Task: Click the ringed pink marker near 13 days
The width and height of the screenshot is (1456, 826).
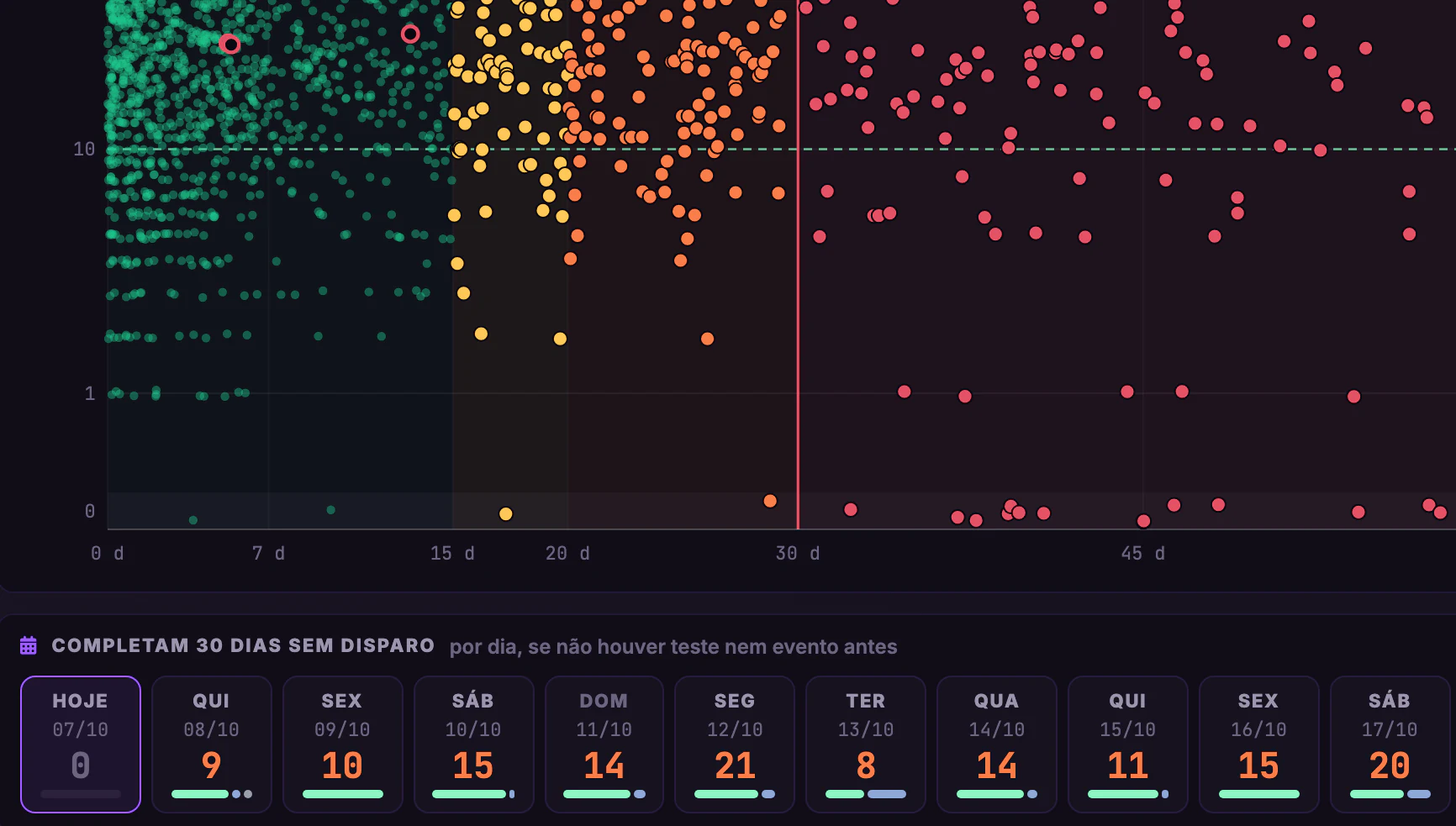Action: 410,34
